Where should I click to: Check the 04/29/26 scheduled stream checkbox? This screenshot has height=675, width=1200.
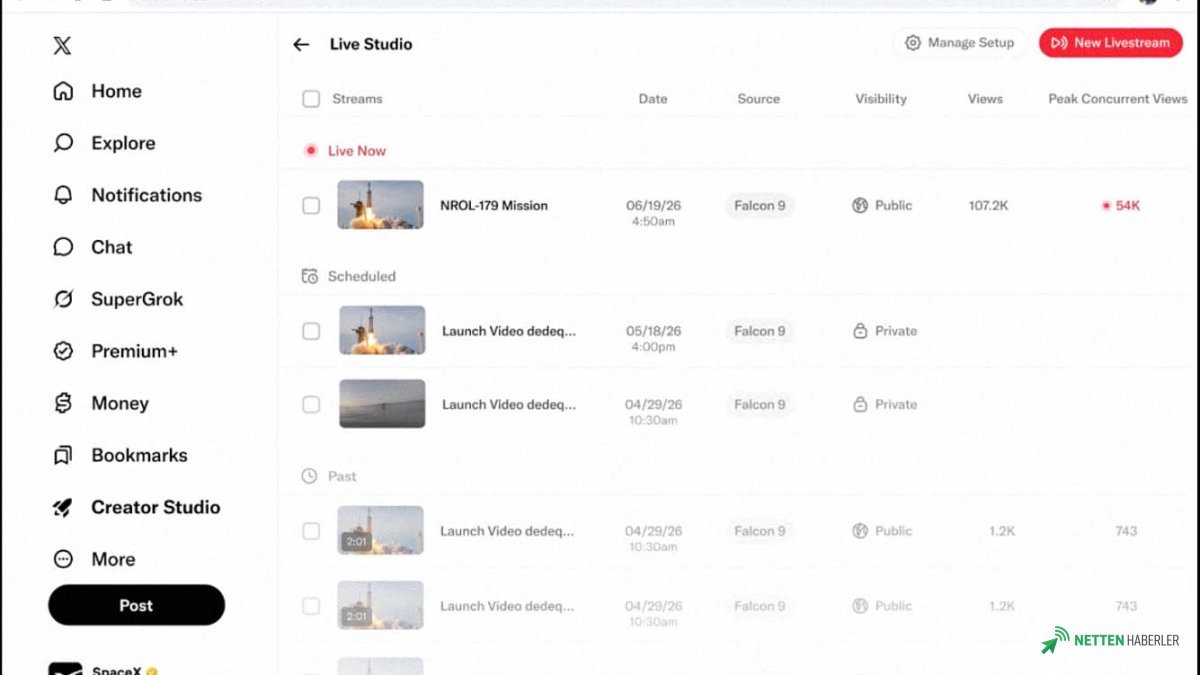pos(311,405)
